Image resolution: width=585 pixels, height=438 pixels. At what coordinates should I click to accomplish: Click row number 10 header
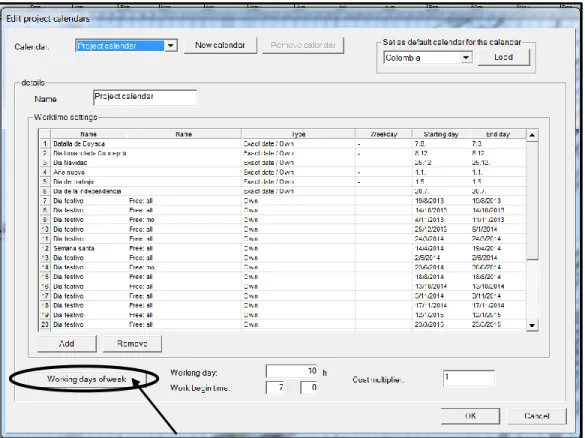[45, 229]
